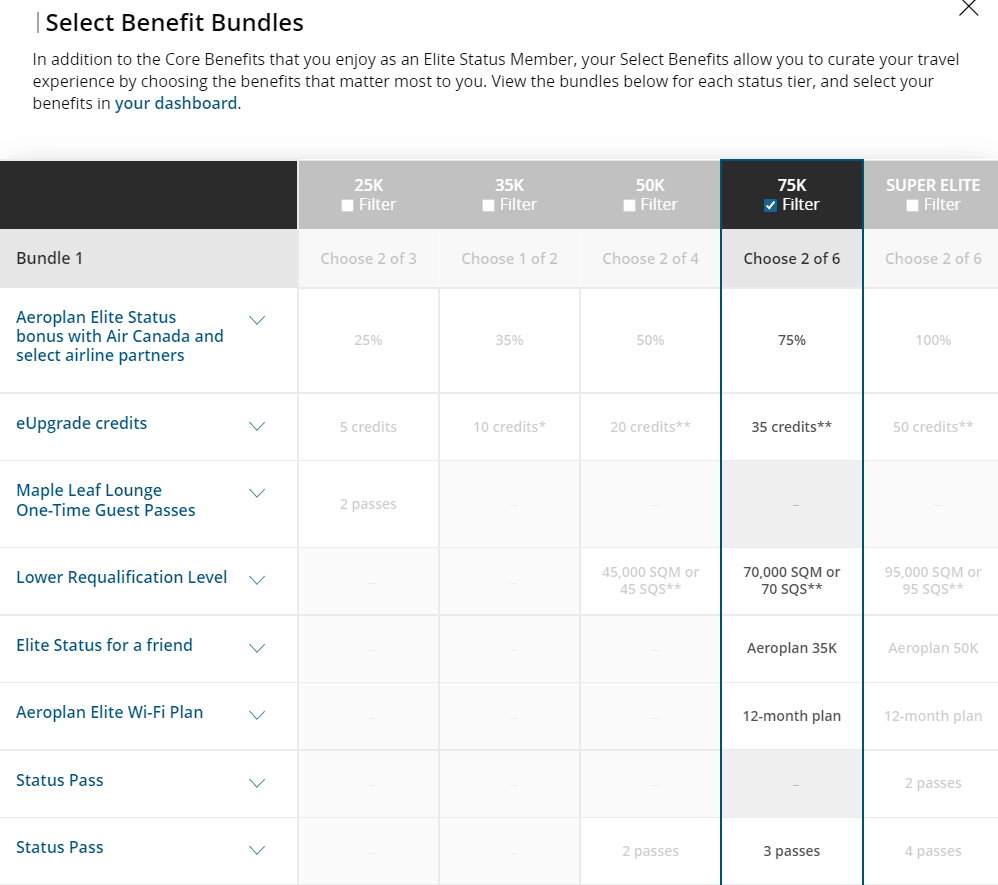Viewport: 998px width, 885px height.
Task: Open Aeroplan Elite Status bonus row link
Action: click(x=120, y=336)
